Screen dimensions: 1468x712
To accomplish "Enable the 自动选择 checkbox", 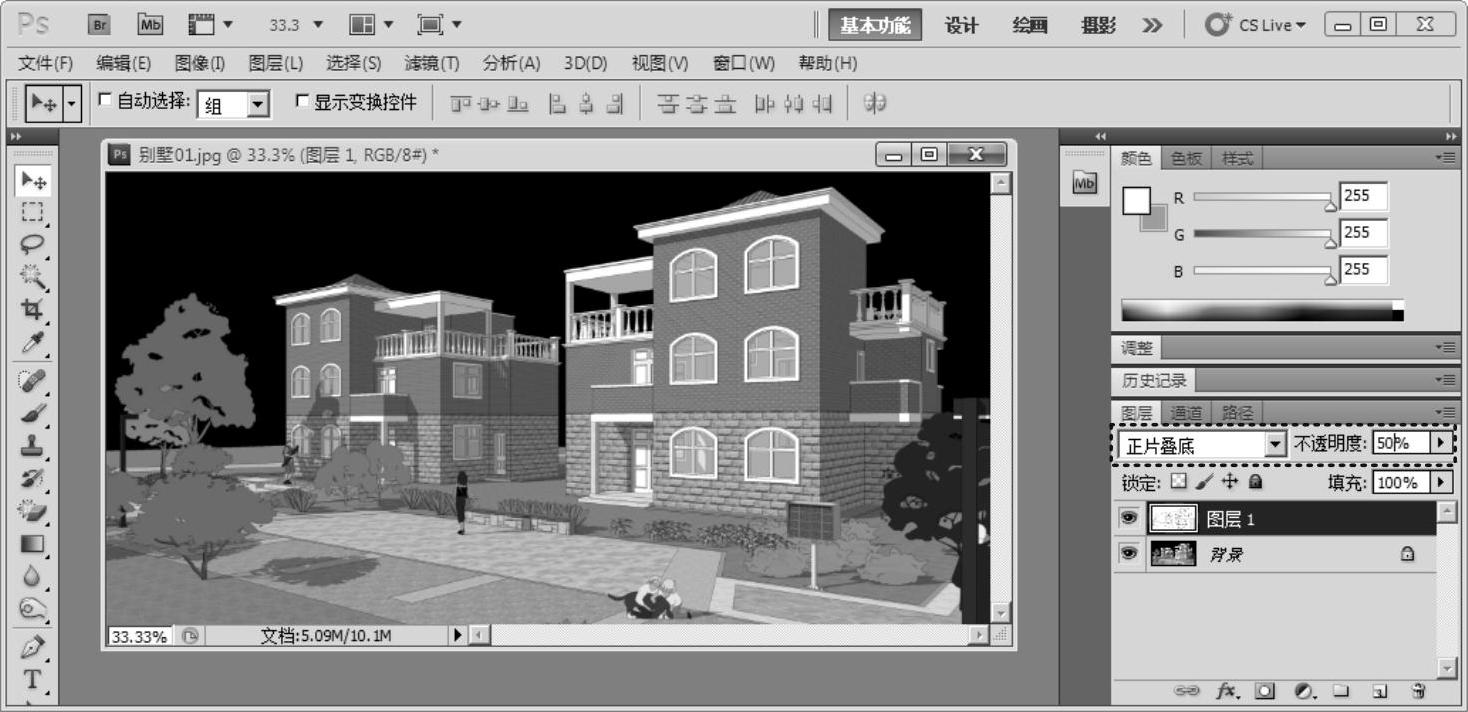I will (106, 100).
